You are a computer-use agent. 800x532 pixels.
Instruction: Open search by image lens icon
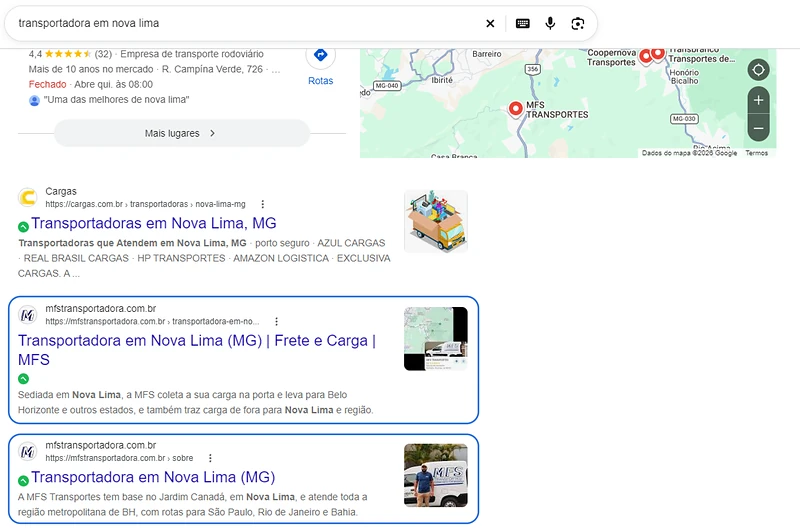coord(578,23)
